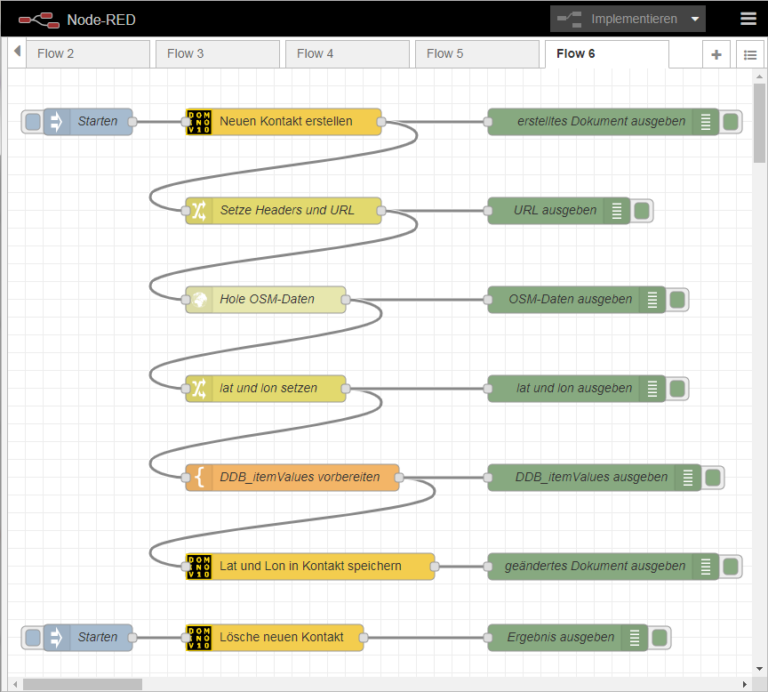Toggle debug output of lat und lon ausgeben

click(677, 389)
